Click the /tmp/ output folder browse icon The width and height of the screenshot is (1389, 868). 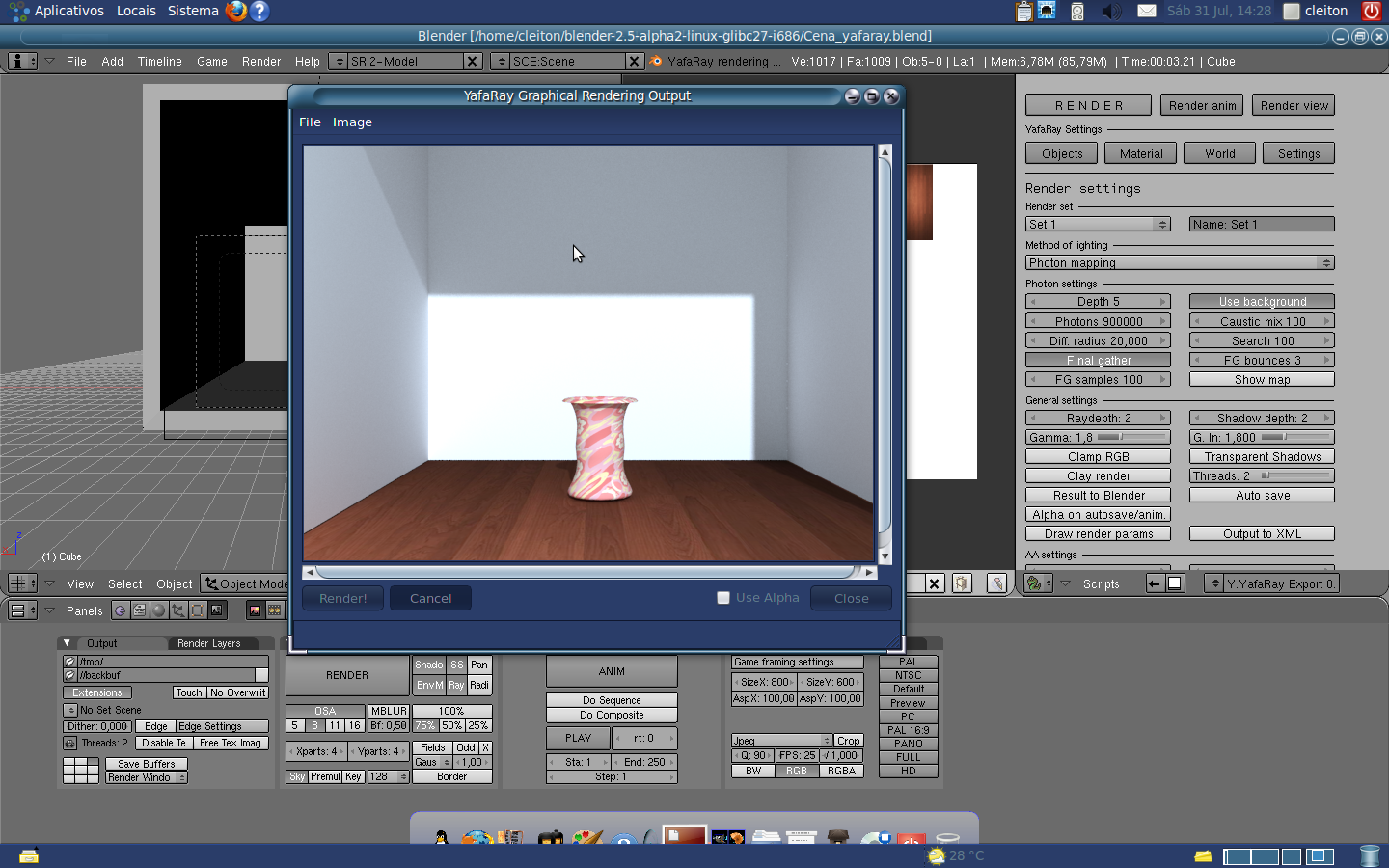[69, 662]
